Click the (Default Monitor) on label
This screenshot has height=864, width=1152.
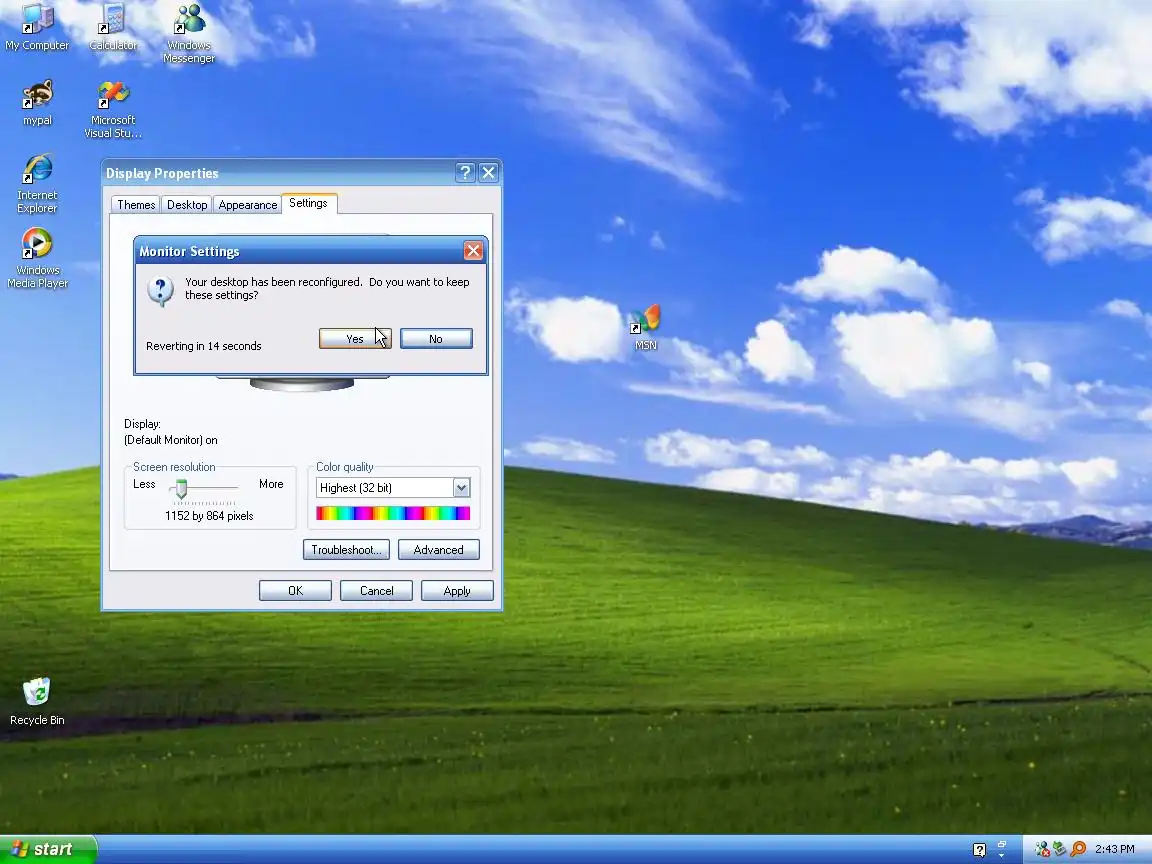coord(170,440)
